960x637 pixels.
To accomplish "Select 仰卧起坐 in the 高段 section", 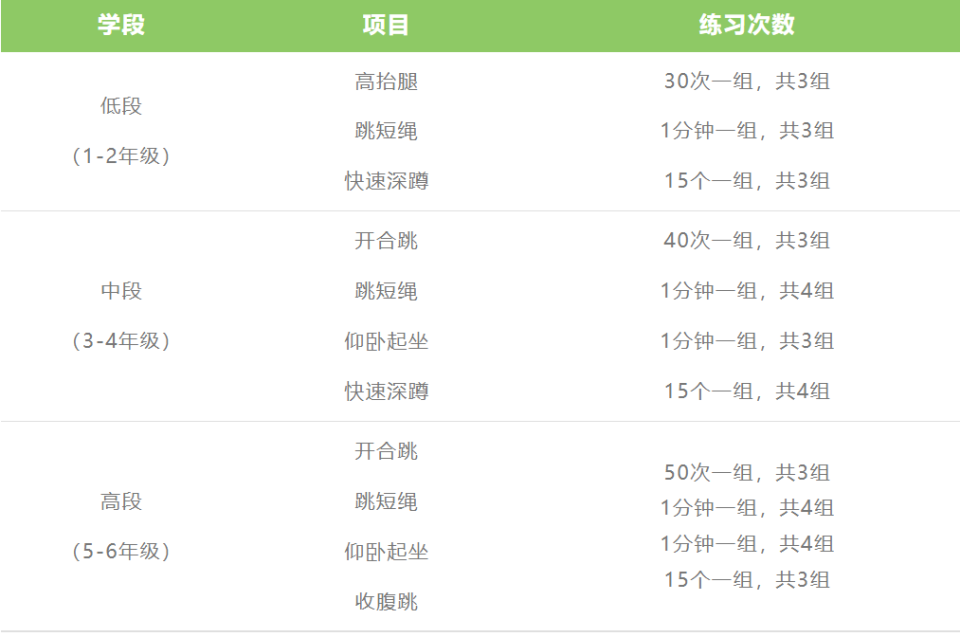I will click(386, 552).
